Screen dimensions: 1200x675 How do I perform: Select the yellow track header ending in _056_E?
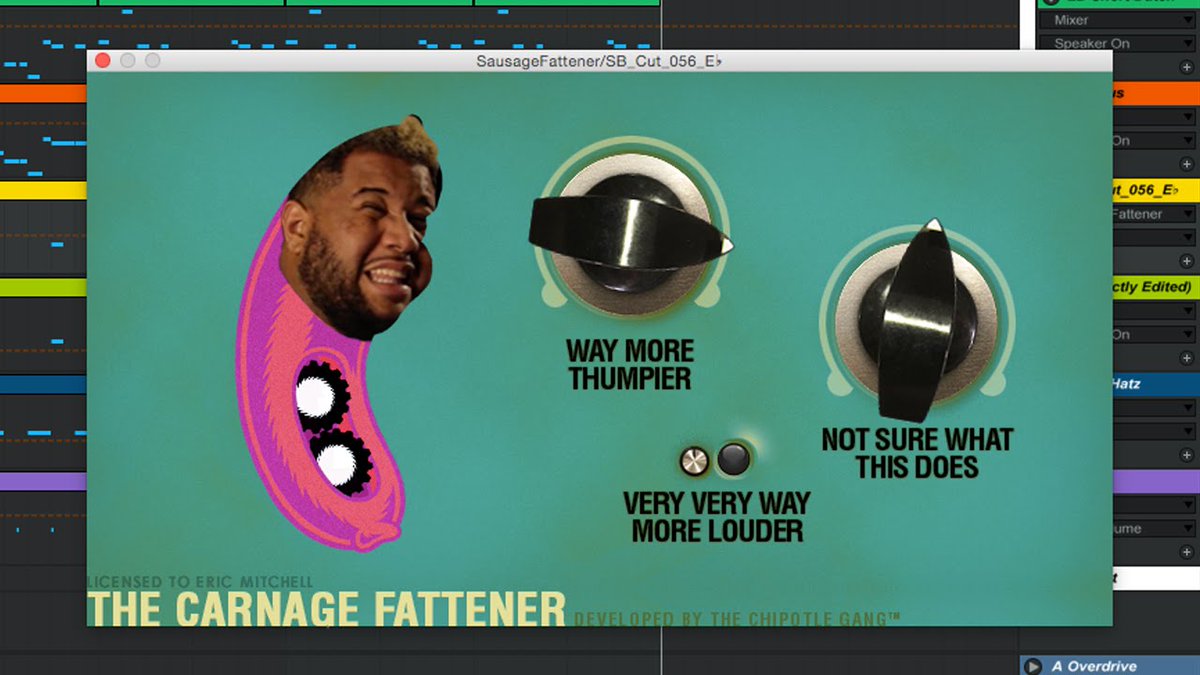1156,190
